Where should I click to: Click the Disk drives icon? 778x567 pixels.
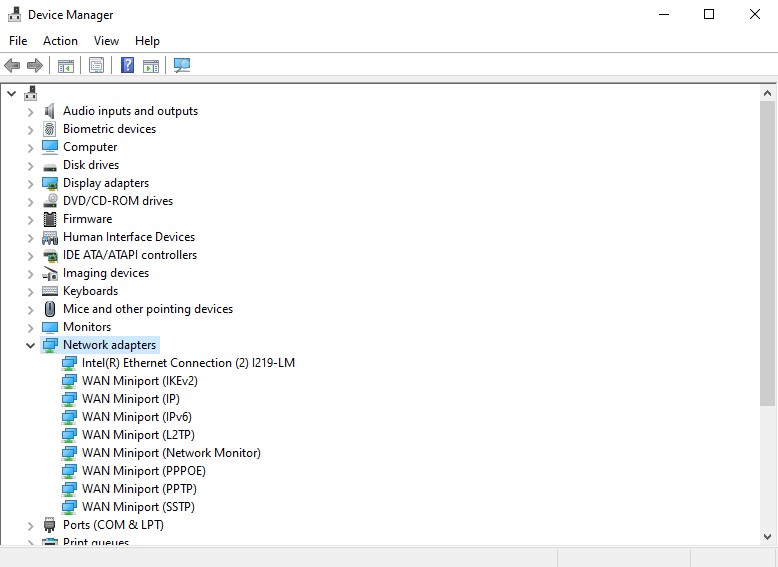(x=50, y=167)
